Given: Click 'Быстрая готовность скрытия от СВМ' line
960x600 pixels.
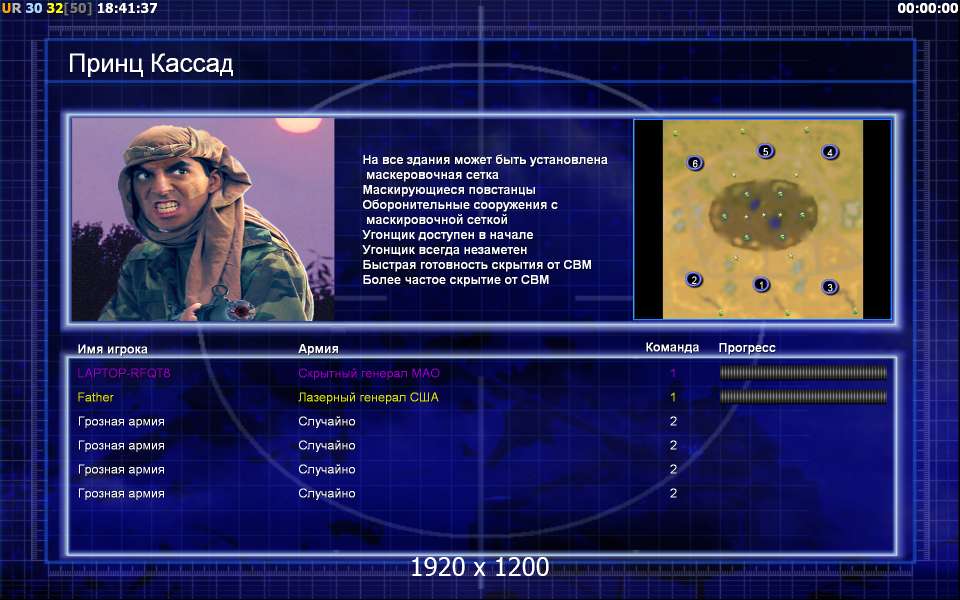Looking at the screenshot, I should pyautogui.click(x=477, y=264).
